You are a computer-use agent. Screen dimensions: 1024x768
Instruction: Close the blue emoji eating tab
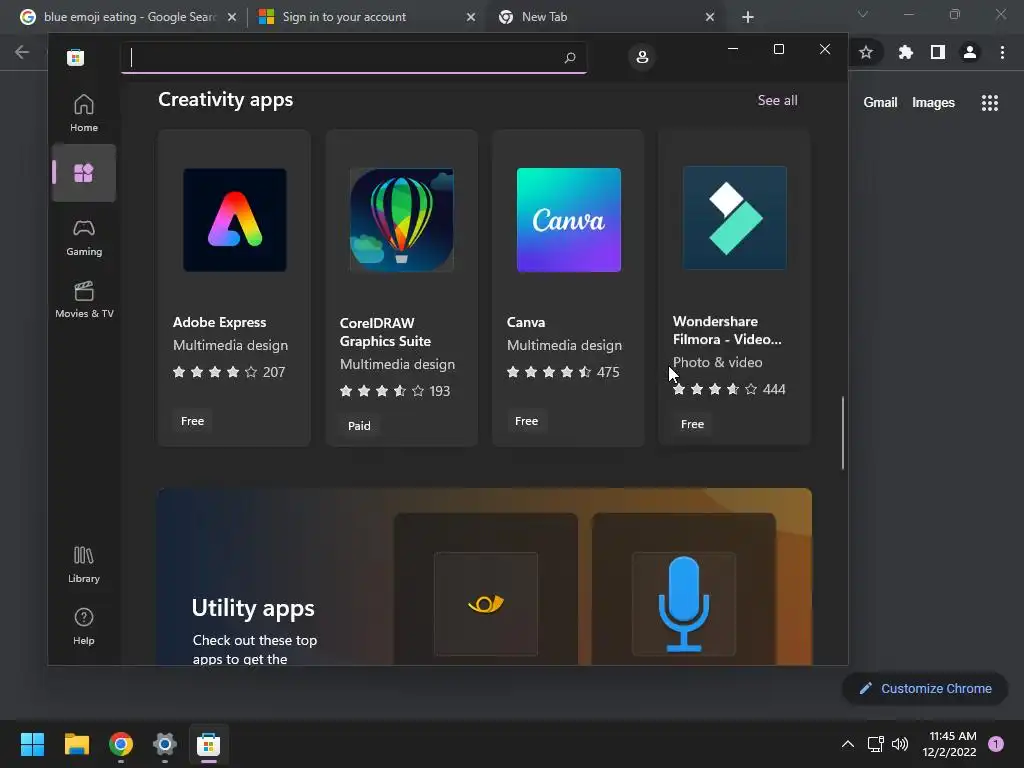click(x=232, y=18)
